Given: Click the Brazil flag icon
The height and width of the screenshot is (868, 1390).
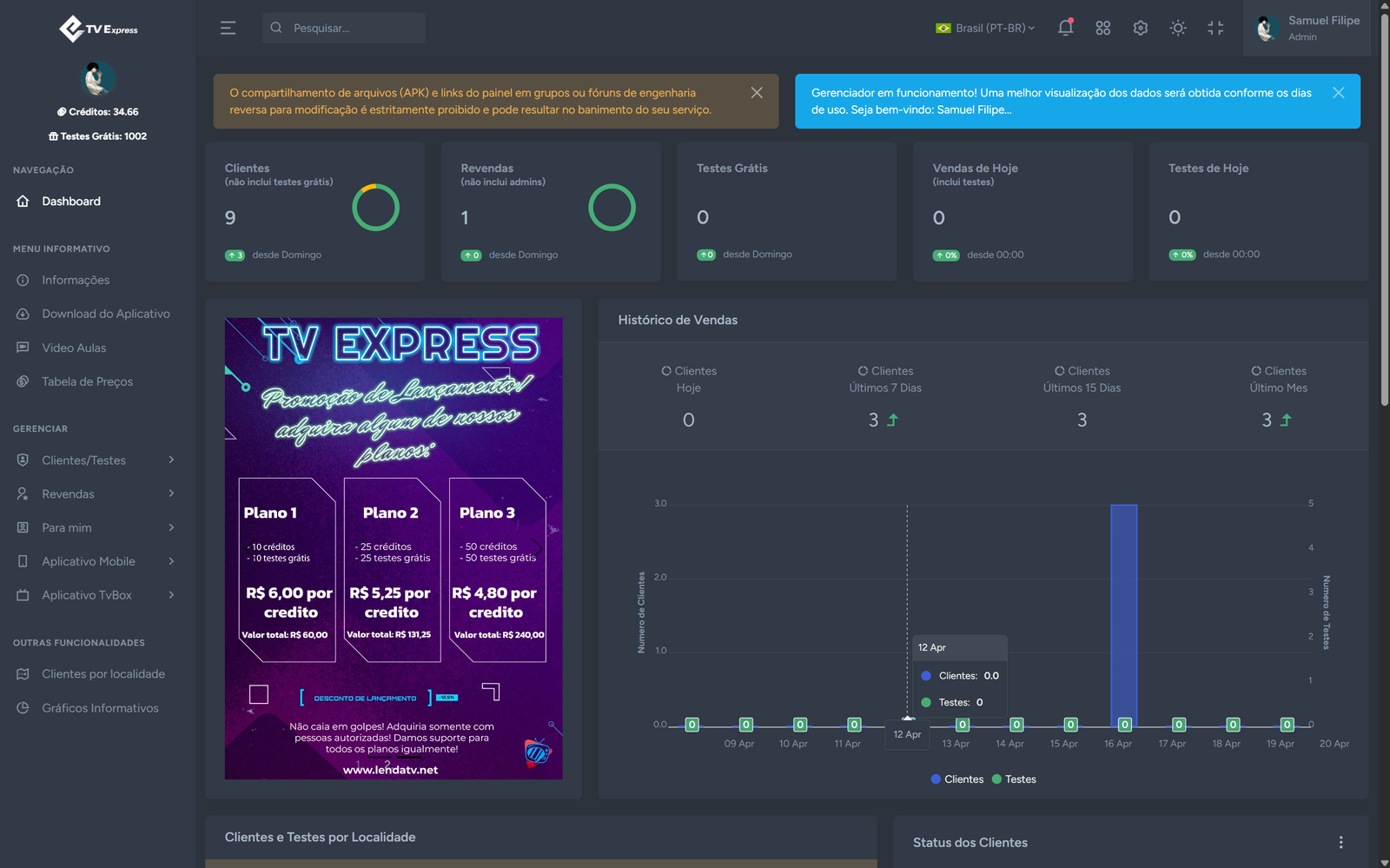Looking at the screenshot, I should [943, 28].
